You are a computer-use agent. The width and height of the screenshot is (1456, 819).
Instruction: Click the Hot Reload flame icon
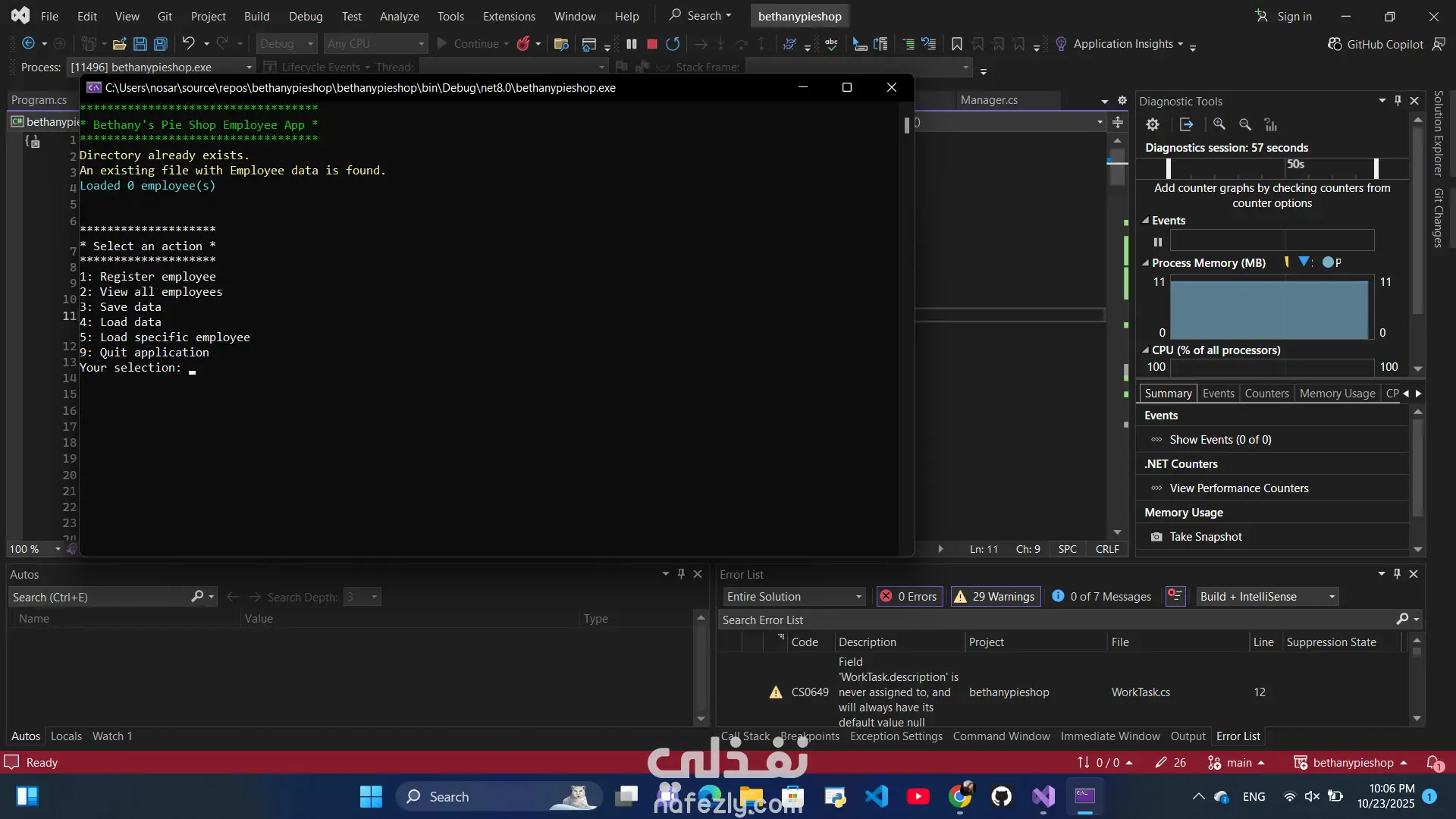coord(523,44)
